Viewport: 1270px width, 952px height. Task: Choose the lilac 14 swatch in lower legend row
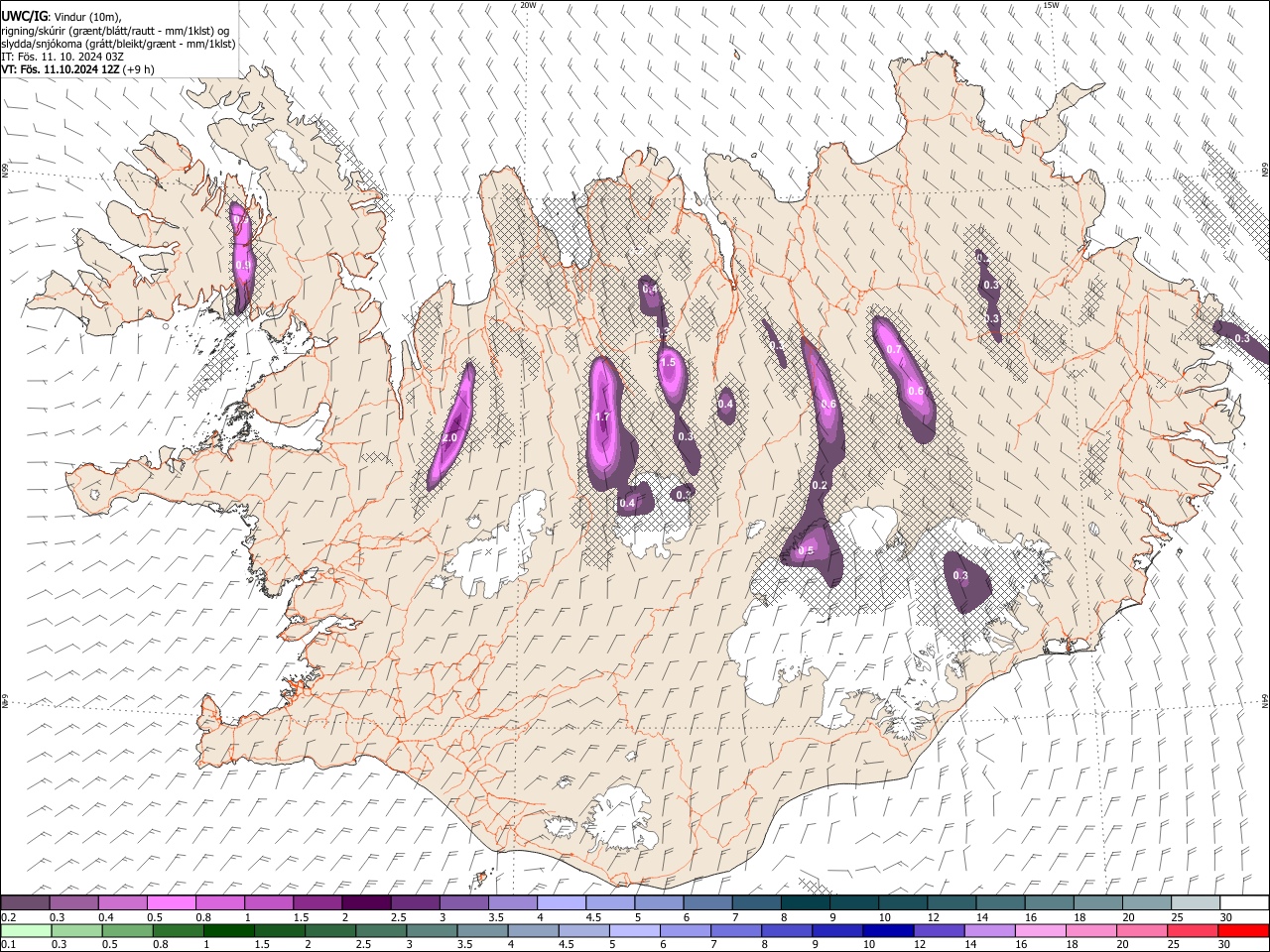(989, 930)
